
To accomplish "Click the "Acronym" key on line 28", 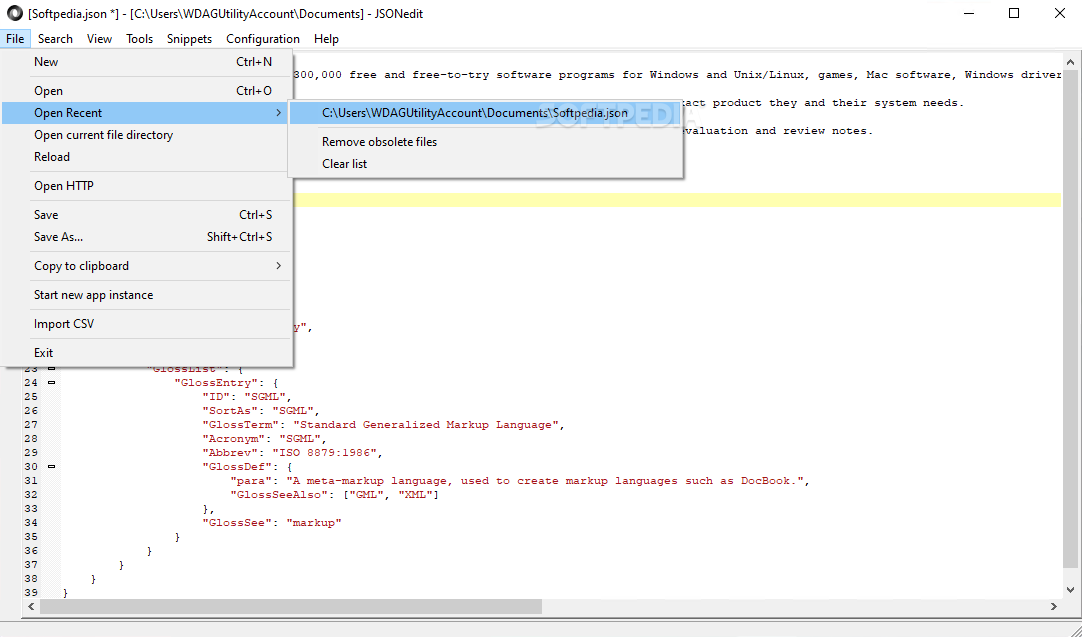I will (233, 438).
